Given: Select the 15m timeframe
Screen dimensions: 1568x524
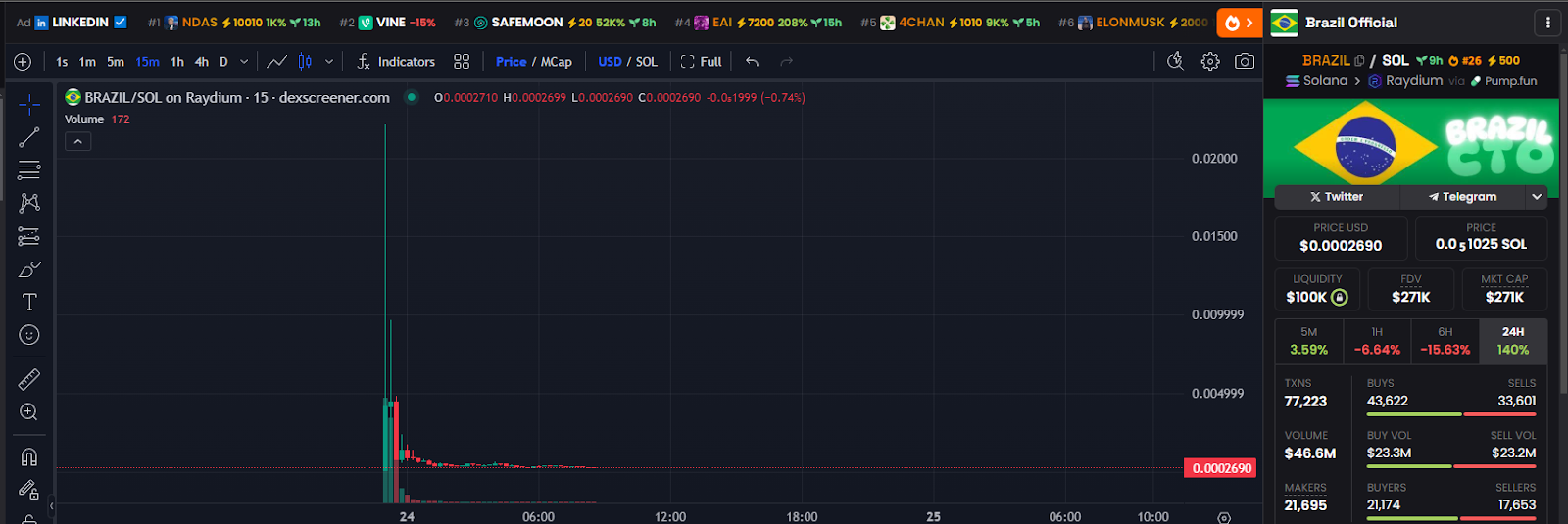Looking at the screenshot, I should pyautogui.click(x=148, y=62).
